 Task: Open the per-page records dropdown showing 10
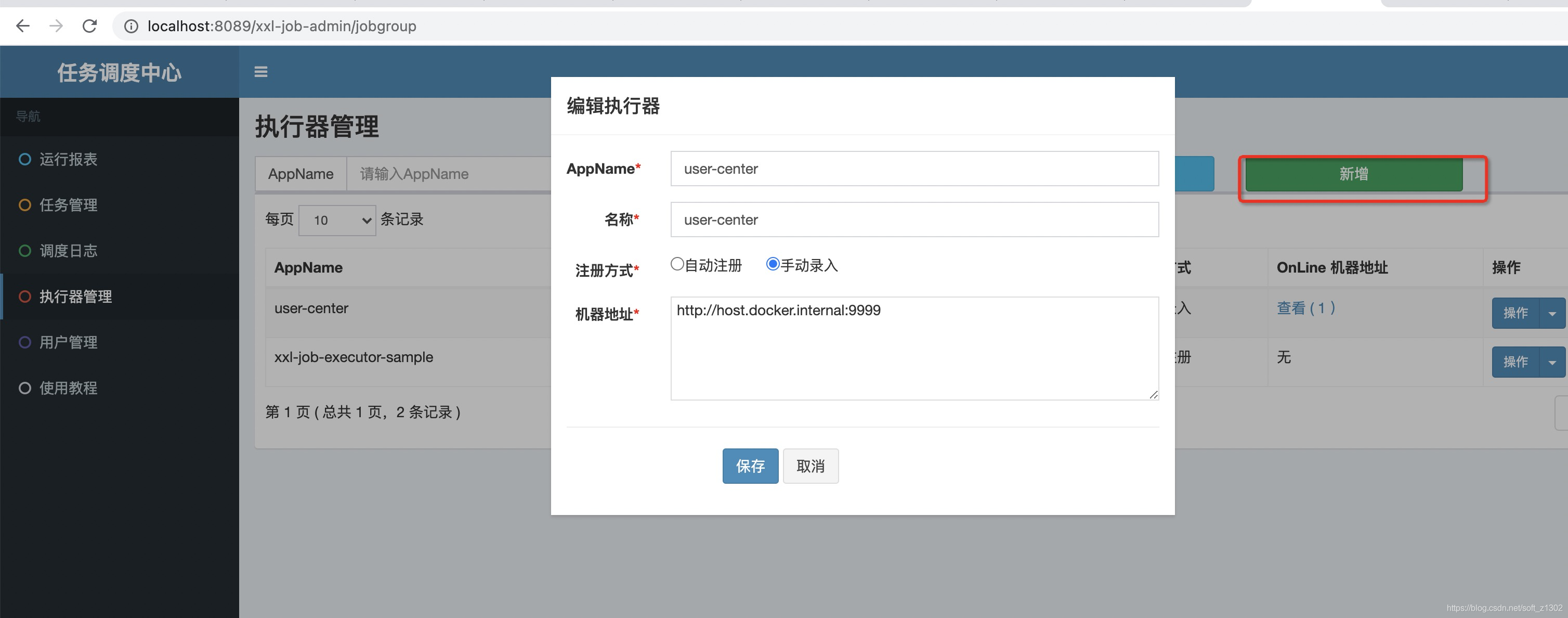[x=337, y=220]
